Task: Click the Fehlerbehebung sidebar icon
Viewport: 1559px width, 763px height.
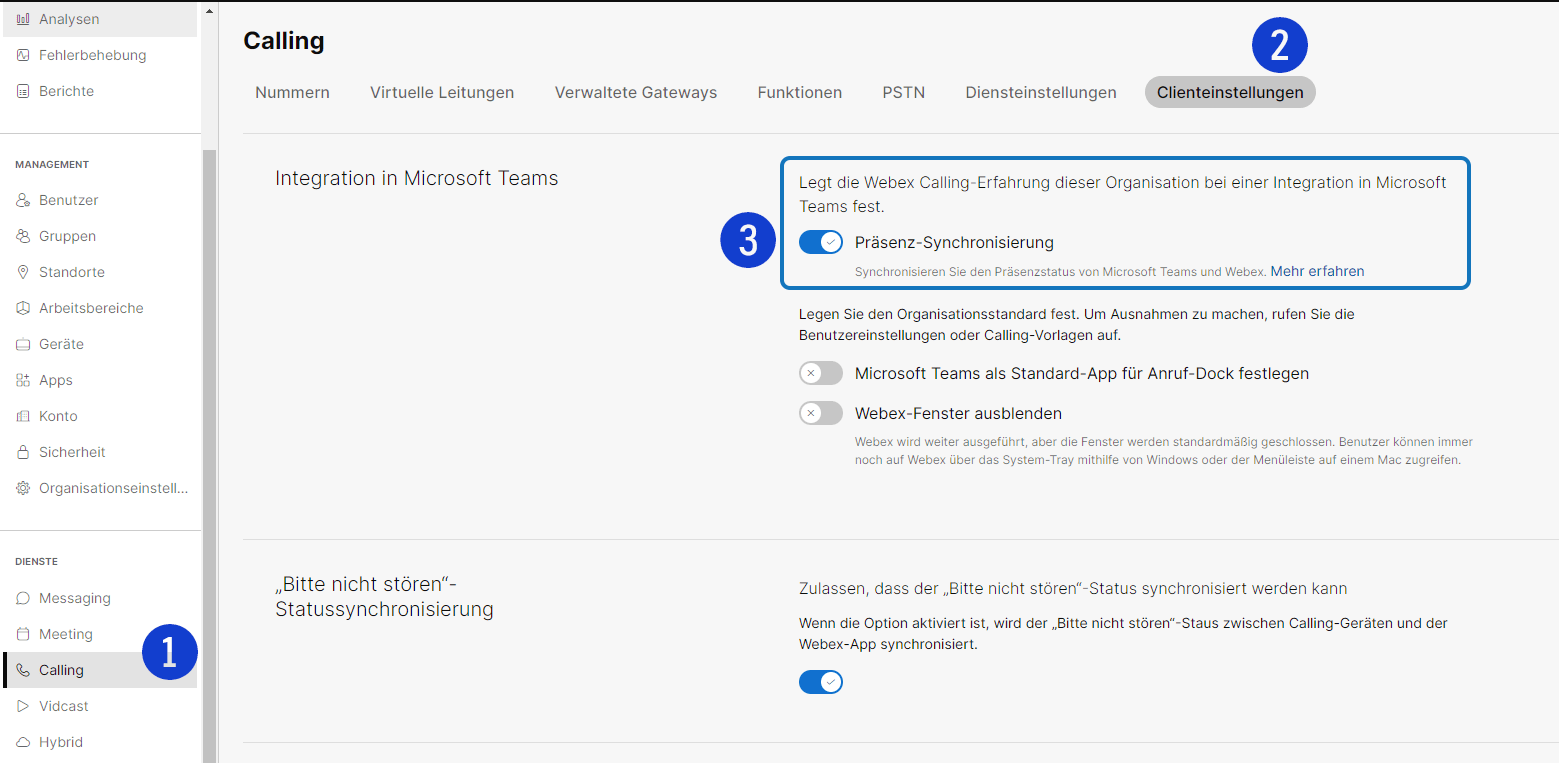Action: click(23, 55)
